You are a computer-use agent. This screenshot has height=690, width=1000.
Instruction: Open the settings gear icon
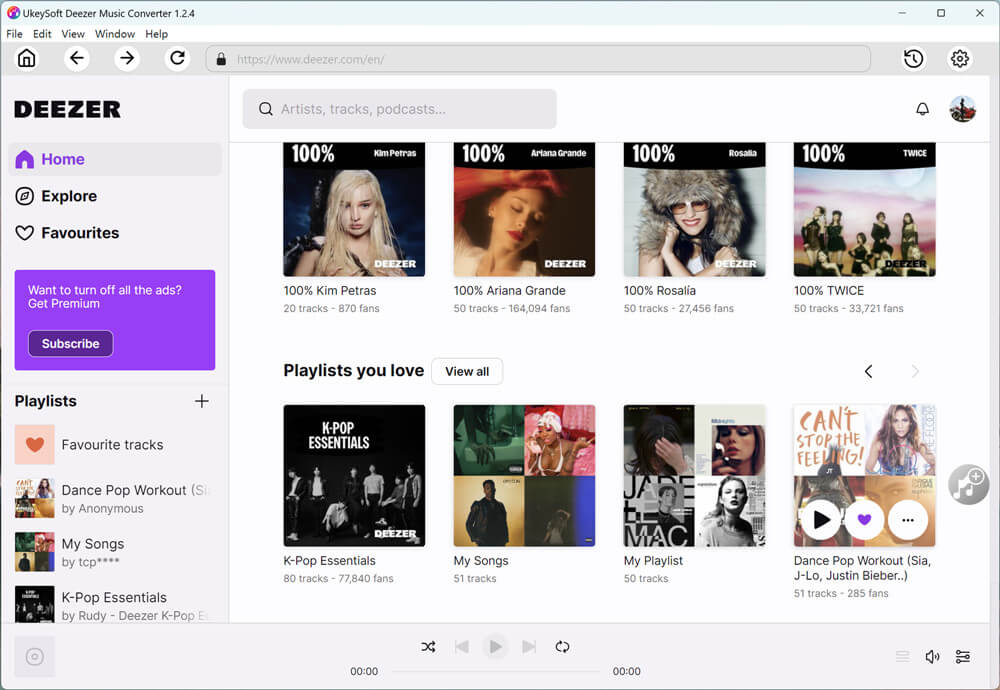click(x=960, y=58)
